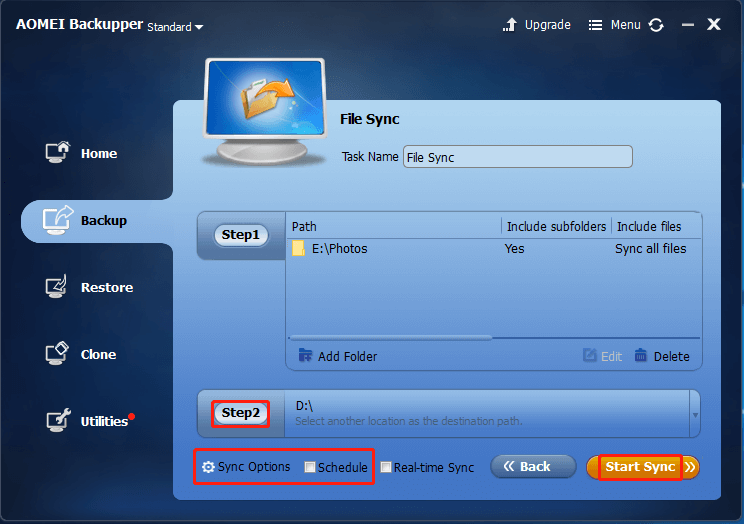Image resolution: width=744 pixels, height=524 pixels.
Task: Click the D:\ destination path field
Action: pos(487,414)
